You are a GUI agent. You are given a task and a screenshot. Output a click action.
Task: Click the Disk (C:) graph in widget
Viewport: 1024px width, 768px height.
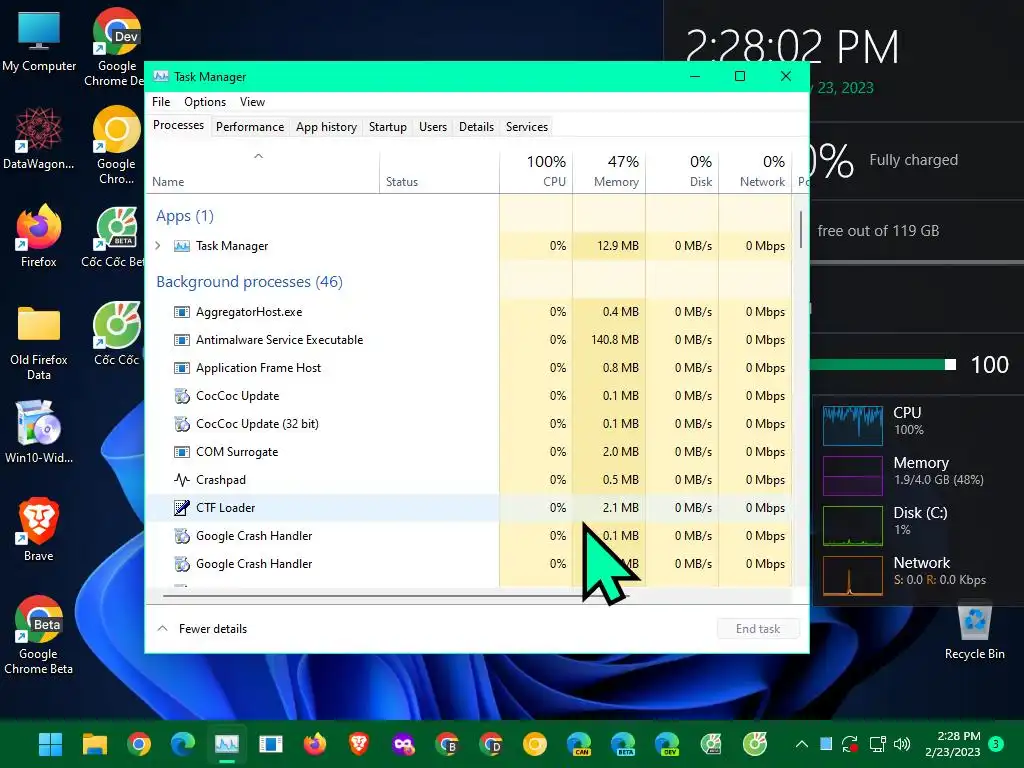(853, 526)
